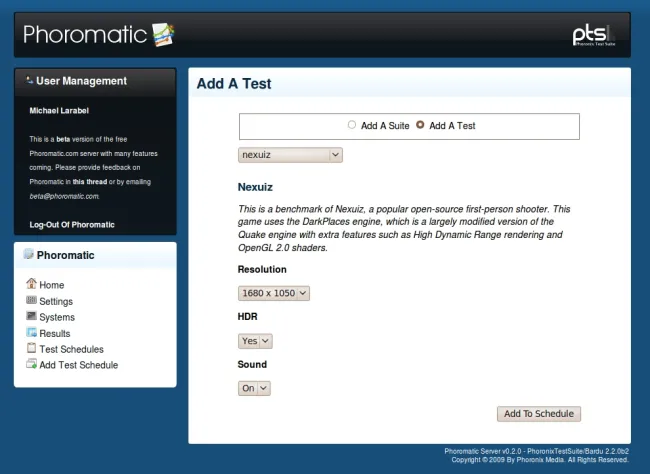
Task: Select the Add A Suite radio button
Action: click(x=351, y=126)
